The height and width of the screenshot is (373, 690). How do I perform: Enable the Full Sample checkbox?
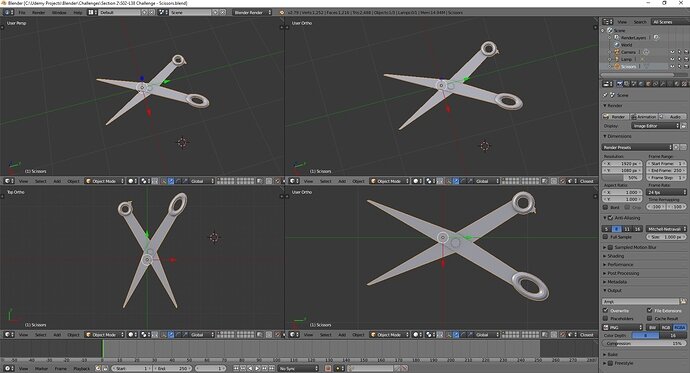[606, 237]
